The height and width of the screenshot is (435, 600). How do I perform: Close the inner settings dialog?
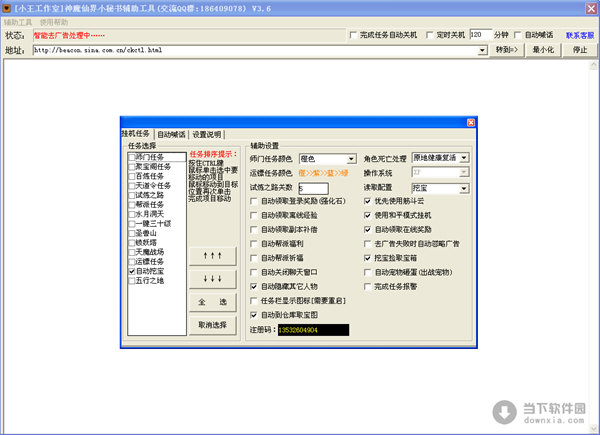click(471, 121)
